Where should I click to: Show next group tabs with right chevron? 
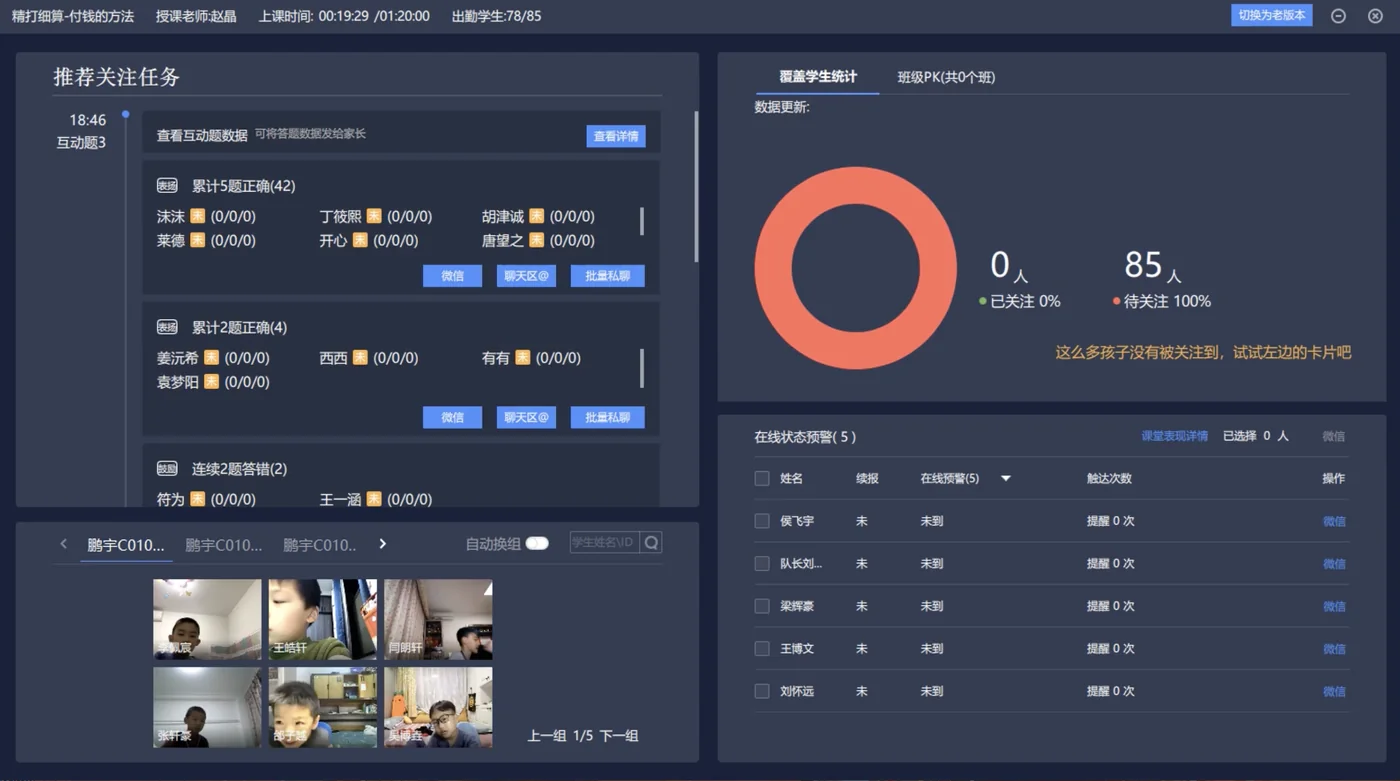pyautogui.click(x=382, y=544)
